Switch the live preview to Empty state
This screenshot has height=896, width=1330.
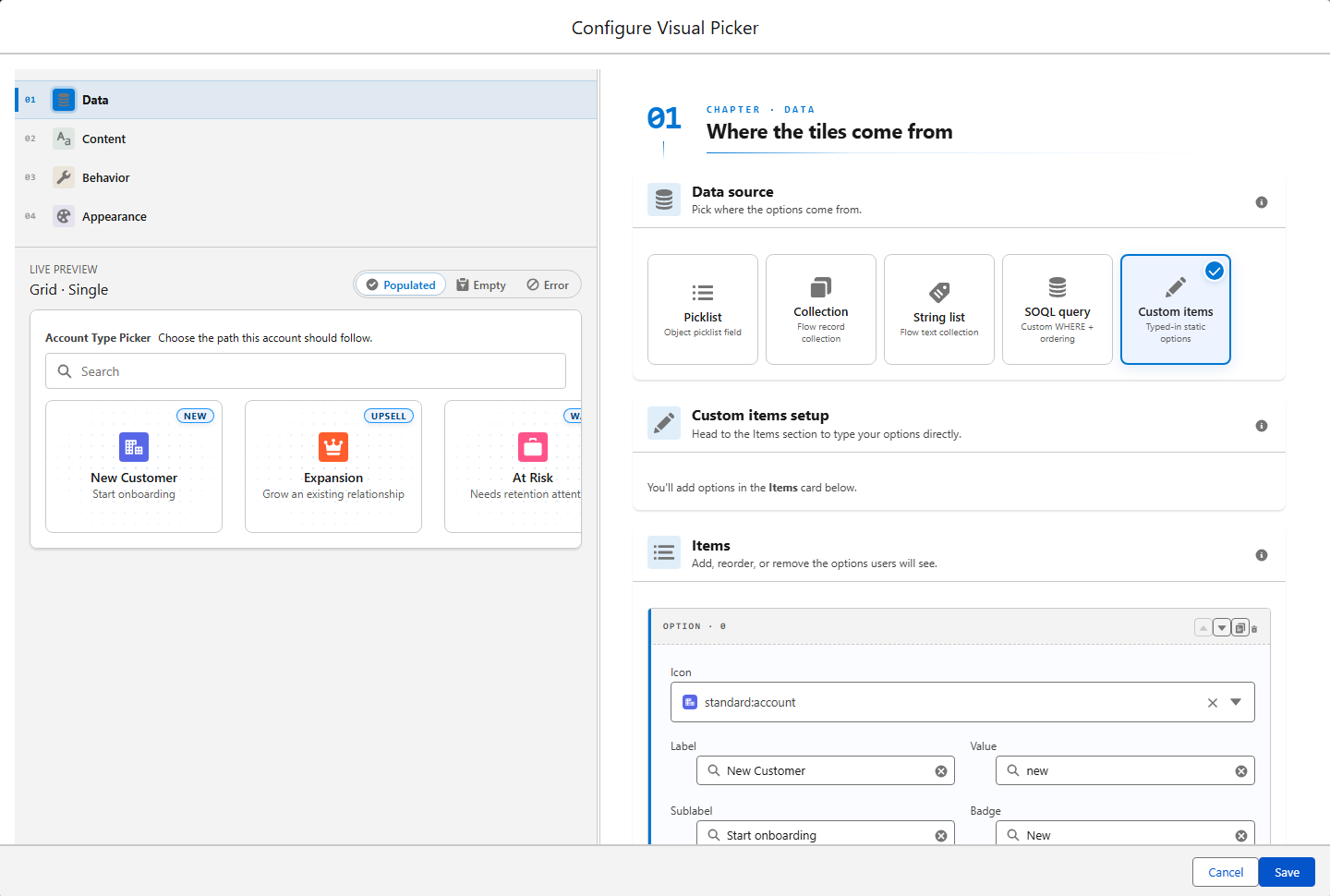[482, 285]
